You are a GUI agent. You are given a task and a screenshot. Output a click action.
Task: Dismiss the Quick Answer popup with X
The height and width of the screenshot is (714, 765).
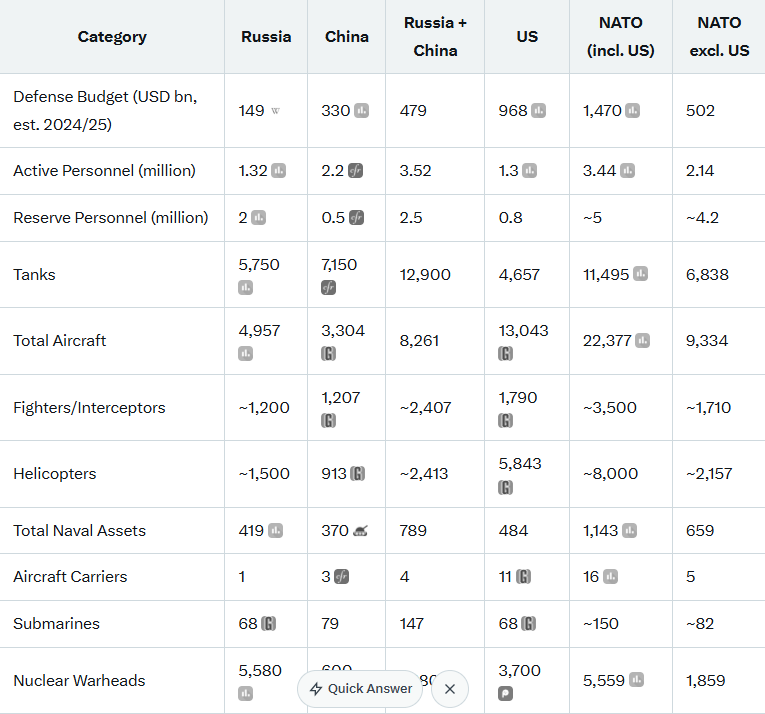coord(450,689)
